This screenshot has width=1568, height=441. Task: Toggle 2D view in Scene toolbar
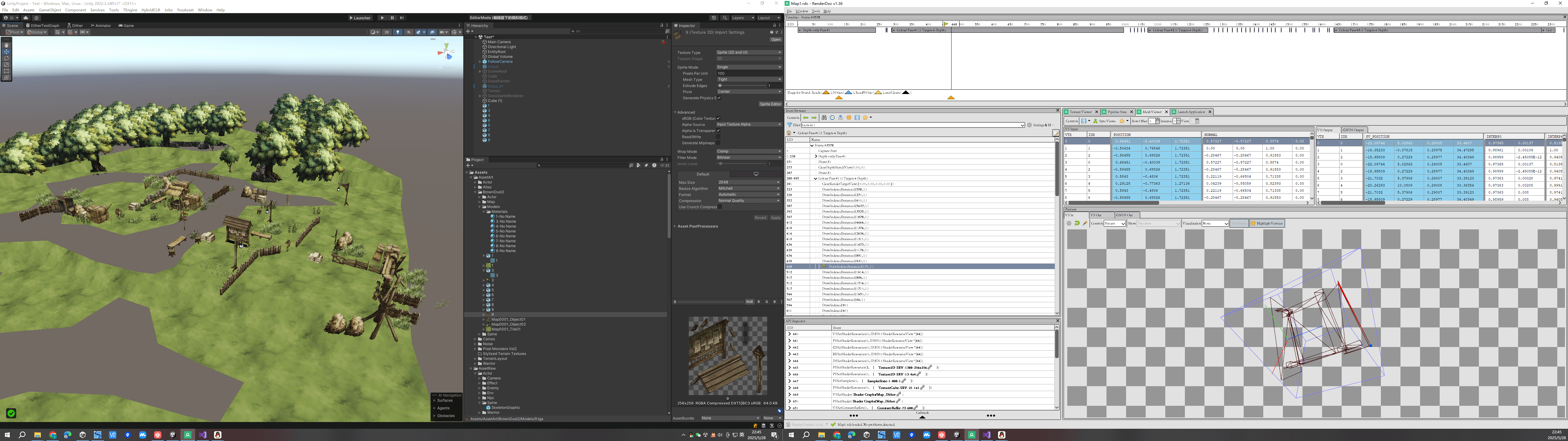[386, 32]
